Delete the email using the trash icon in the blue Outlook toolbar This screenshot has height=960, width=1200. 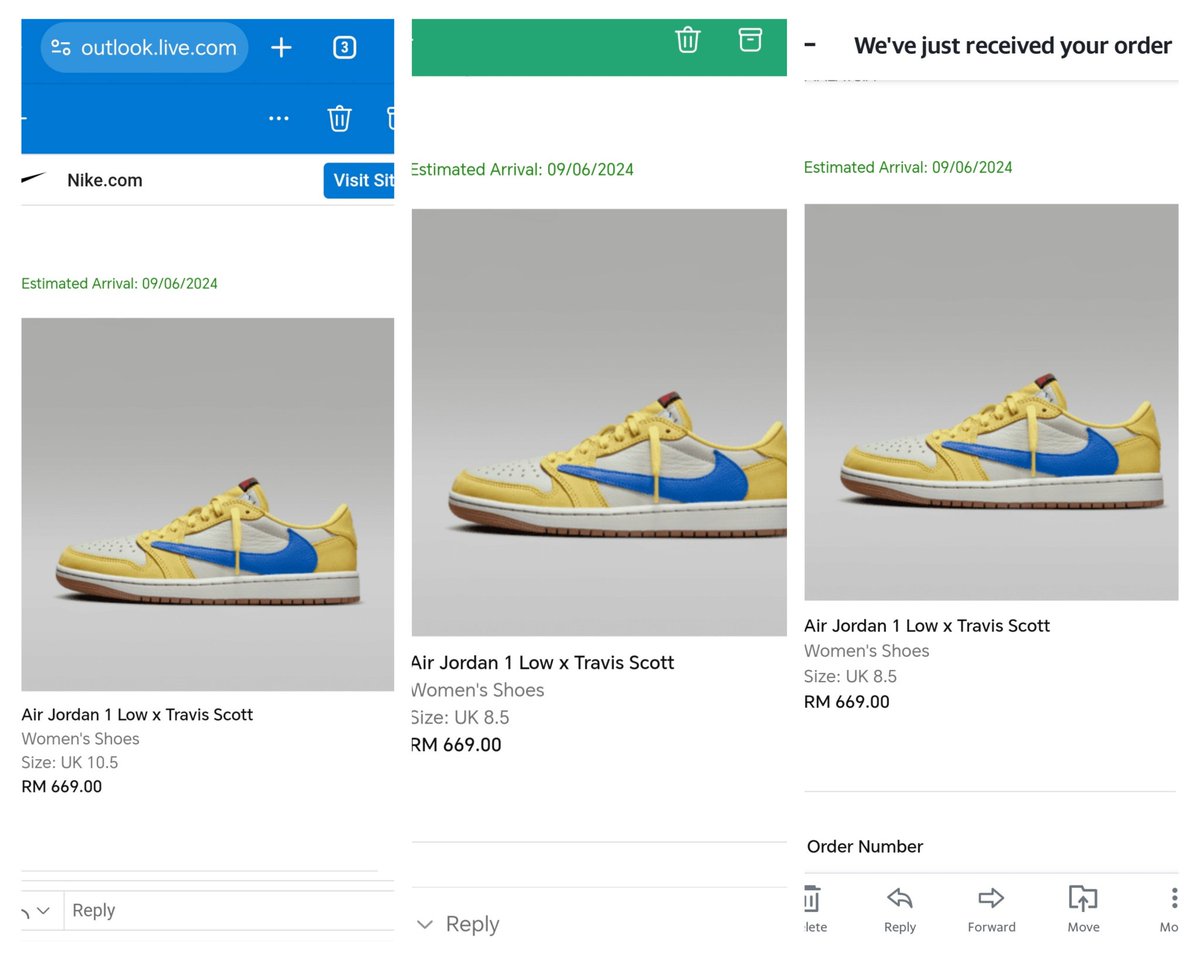[x=340, y=118]
